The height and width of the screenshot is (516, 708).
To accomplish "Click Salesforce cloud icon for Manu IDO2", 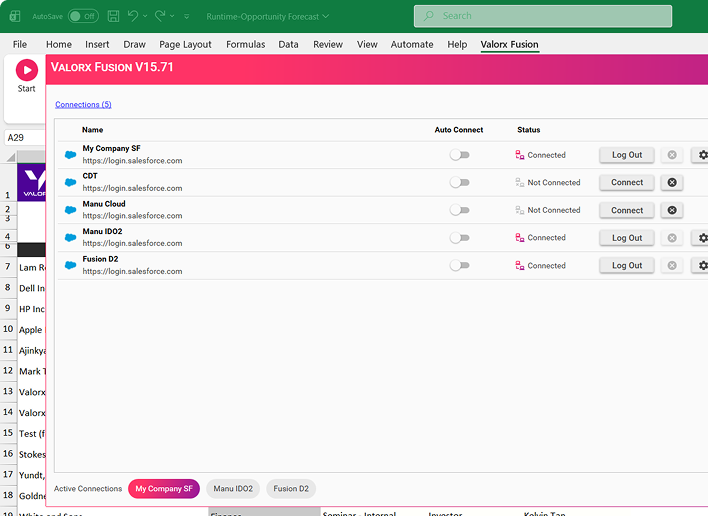I will [x=70, y=237].
